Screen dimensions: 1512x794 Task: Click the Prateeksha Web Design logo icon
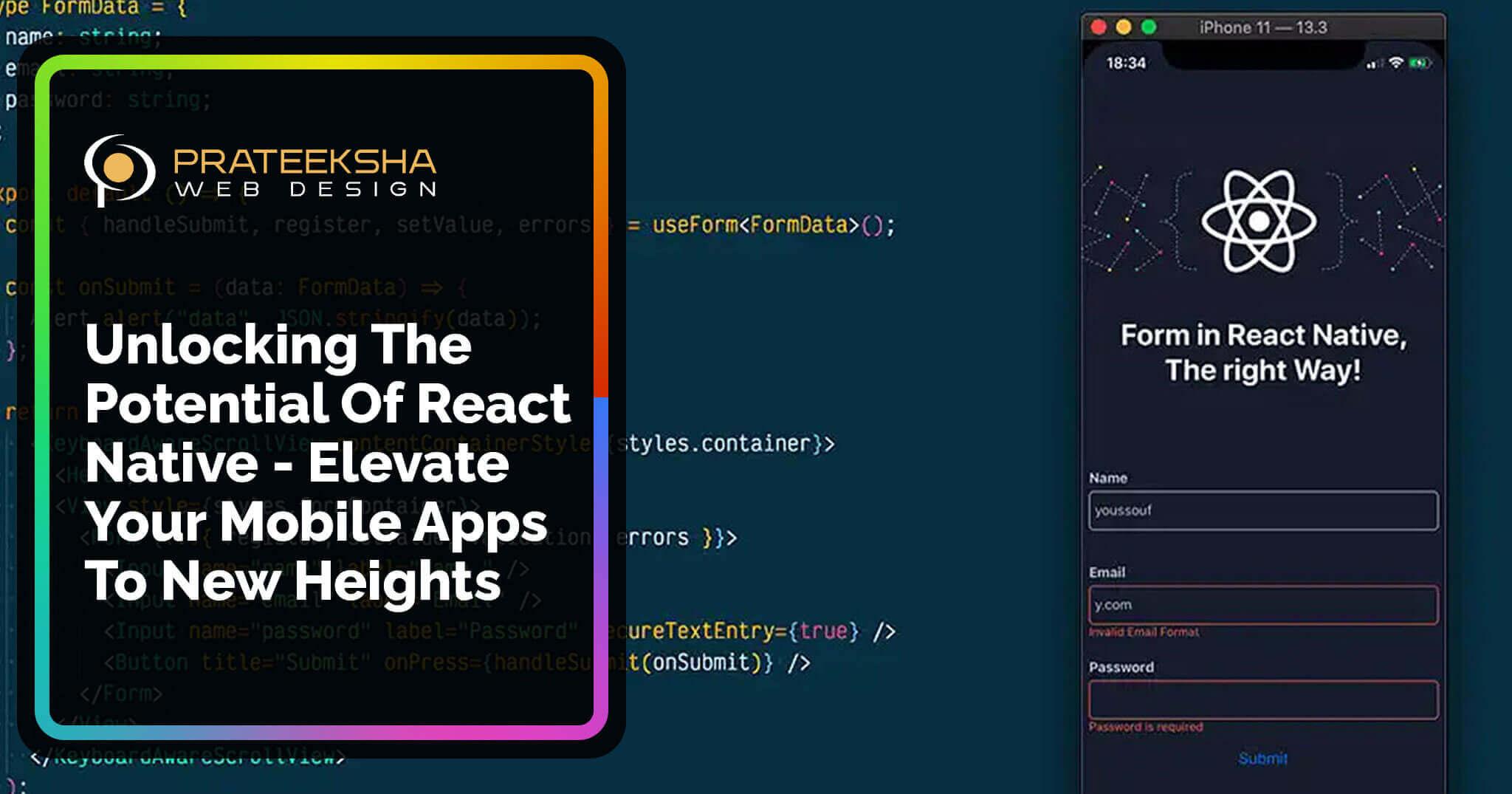point(120,169)
